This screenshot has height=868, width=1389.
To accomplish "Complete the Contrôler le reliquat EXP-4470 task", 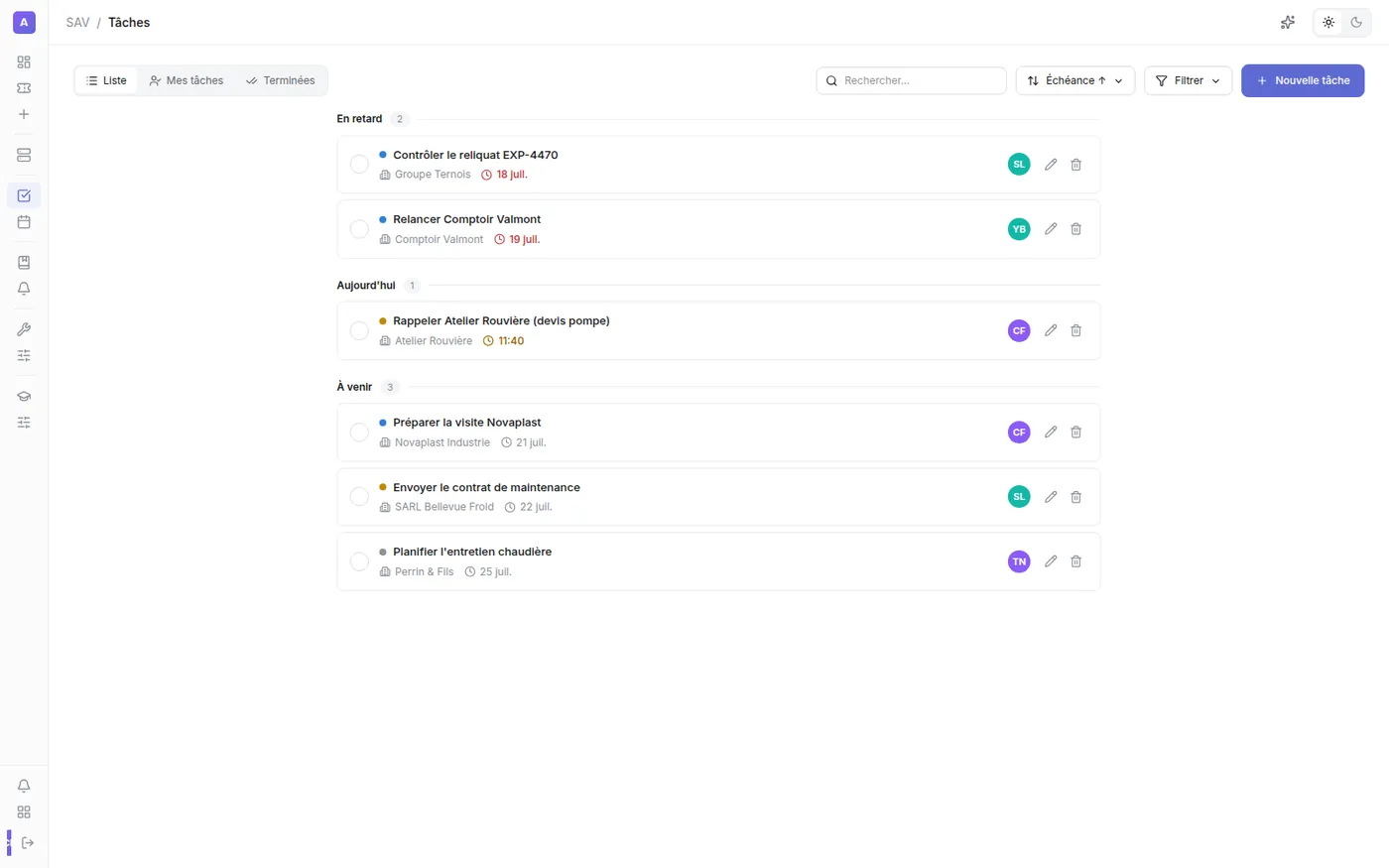I will pyautogui.click(x=359, y=165).
